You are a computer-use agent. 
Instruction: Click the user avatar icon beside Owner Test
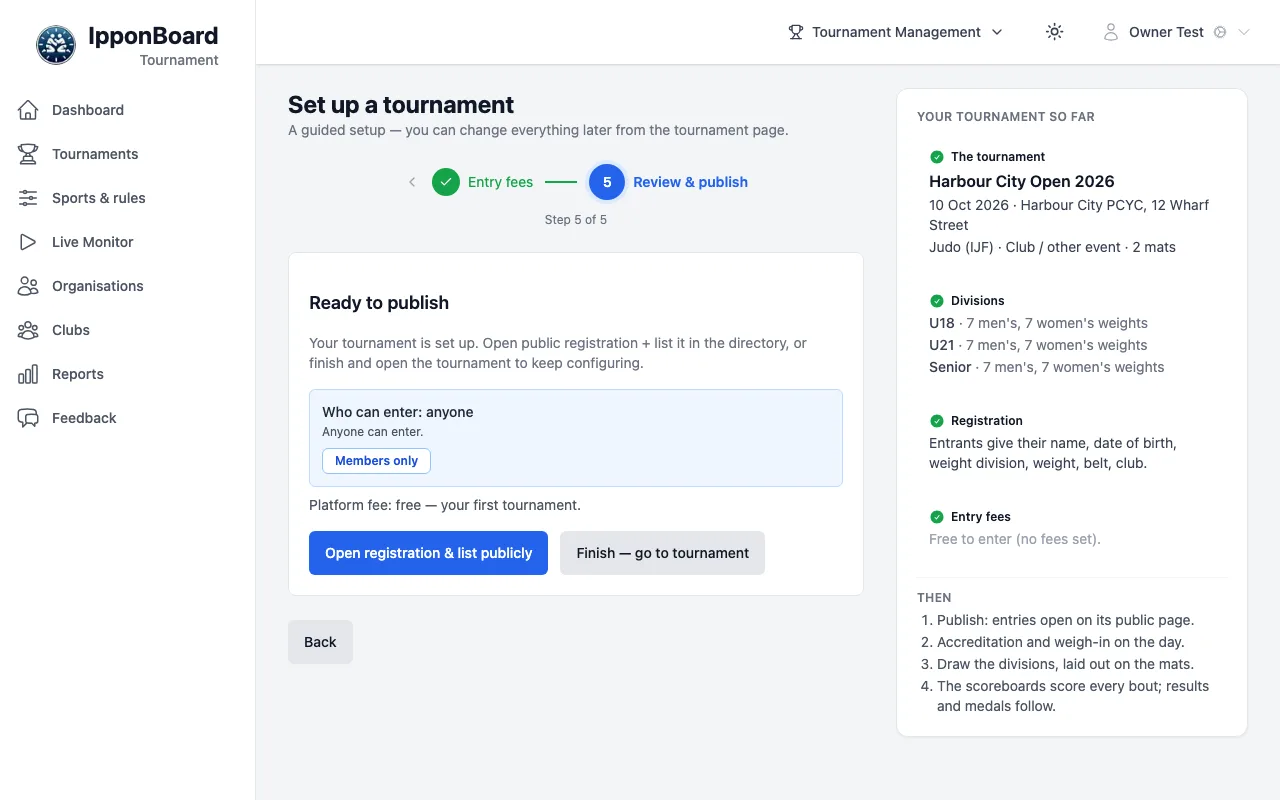1110,32
